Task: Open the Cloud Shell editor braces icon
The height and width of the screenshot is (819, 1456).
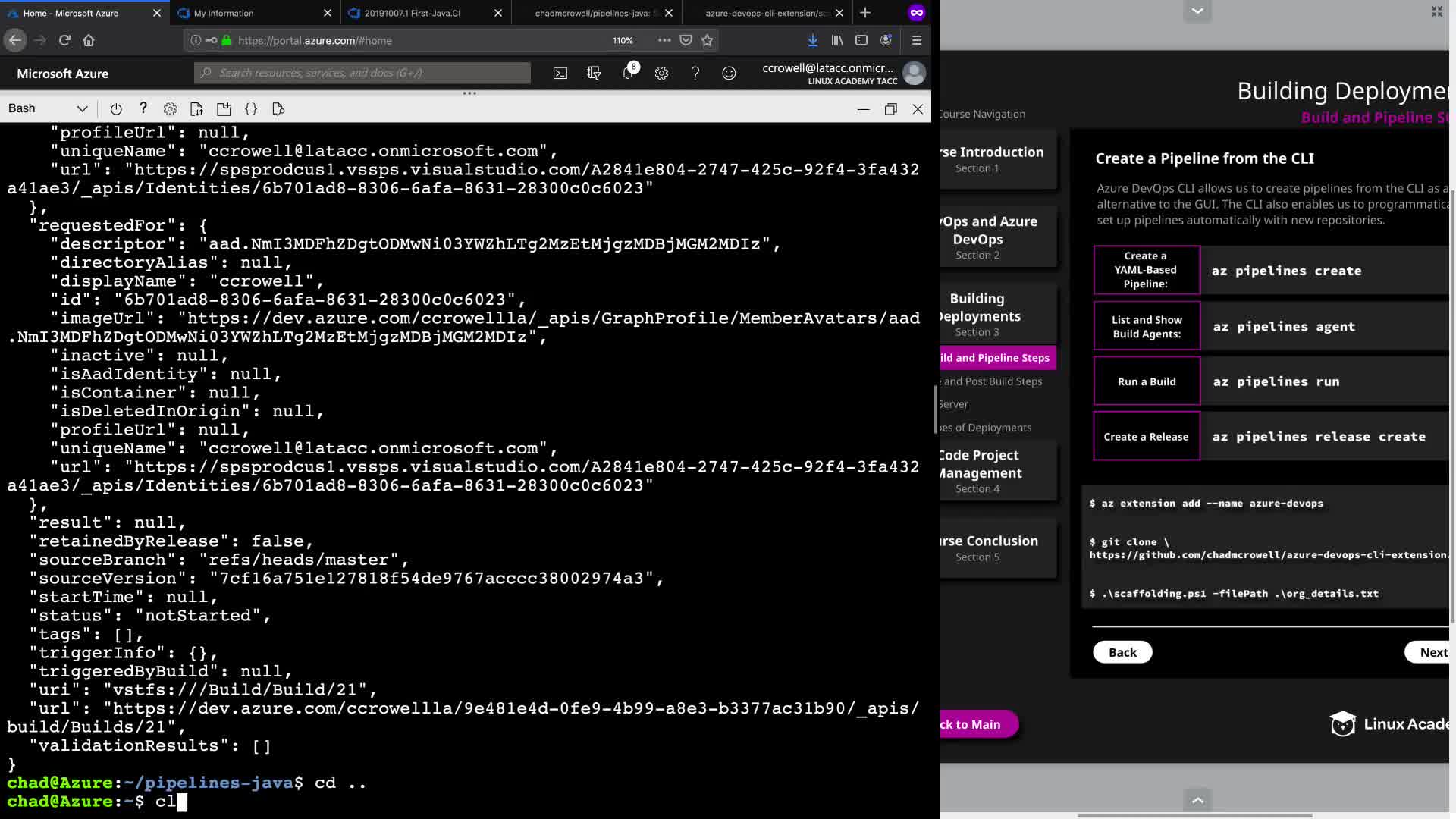Action: (x=251, y=109)
